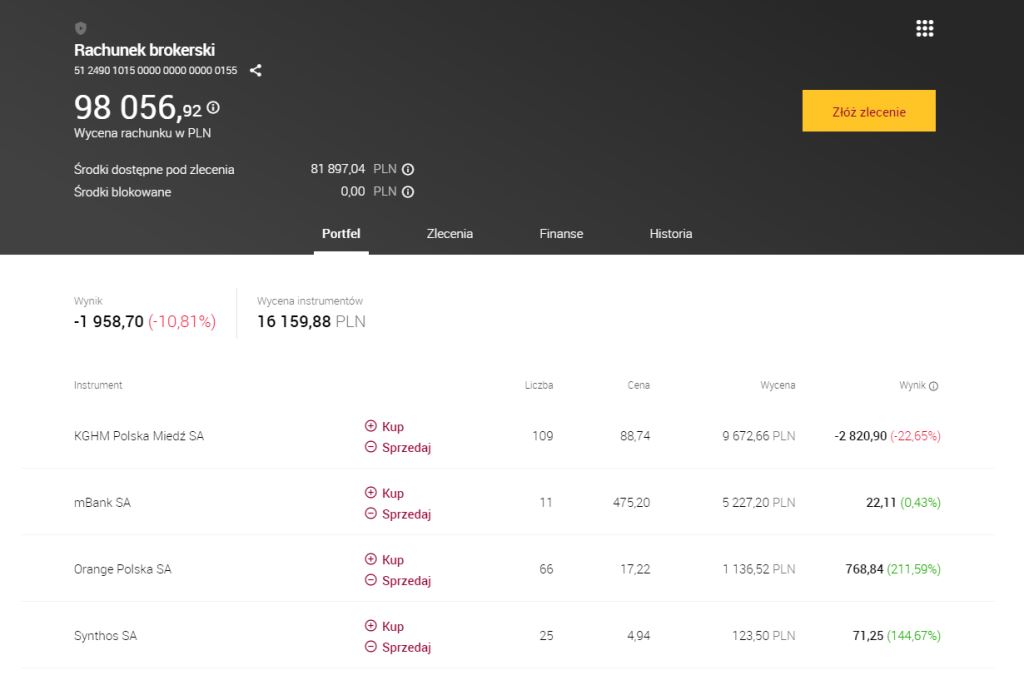Click info icon beside Wynik column header
Viewport: 1024px width, 695px height.
click(934, 386)
